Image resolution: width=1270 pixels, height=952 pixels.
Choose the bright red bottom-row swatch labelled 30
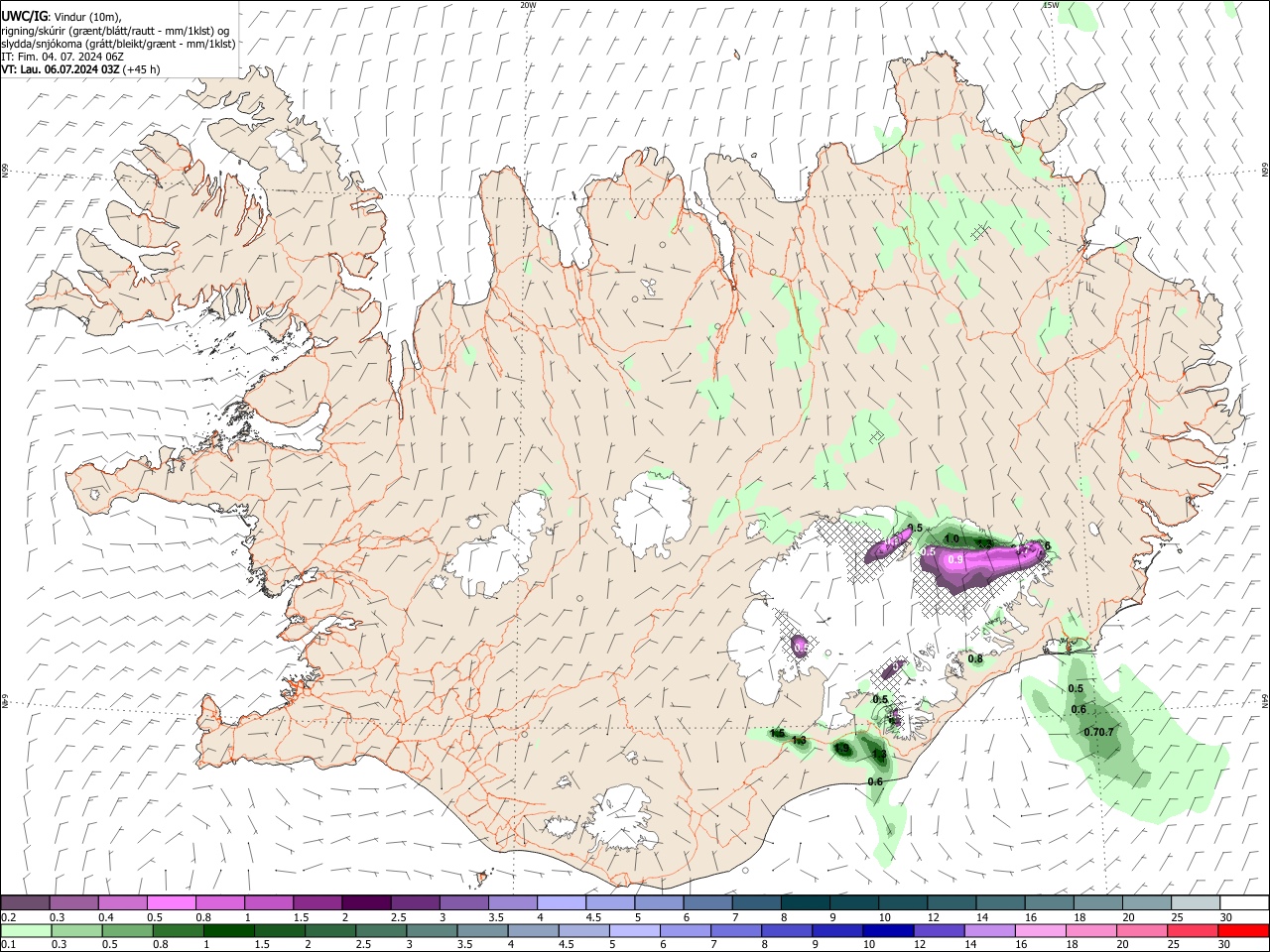click(x=1241, y=930)
